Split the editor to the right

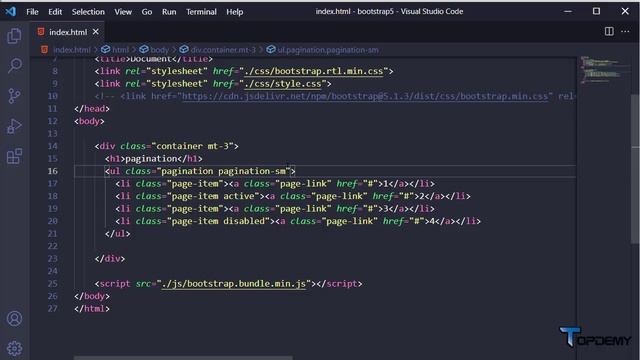pos(609,31)
